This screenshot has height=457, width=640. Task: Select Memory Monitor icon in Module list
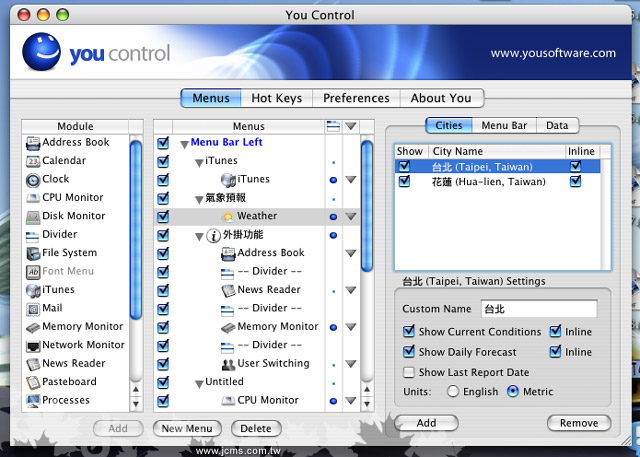coord(33,327)
